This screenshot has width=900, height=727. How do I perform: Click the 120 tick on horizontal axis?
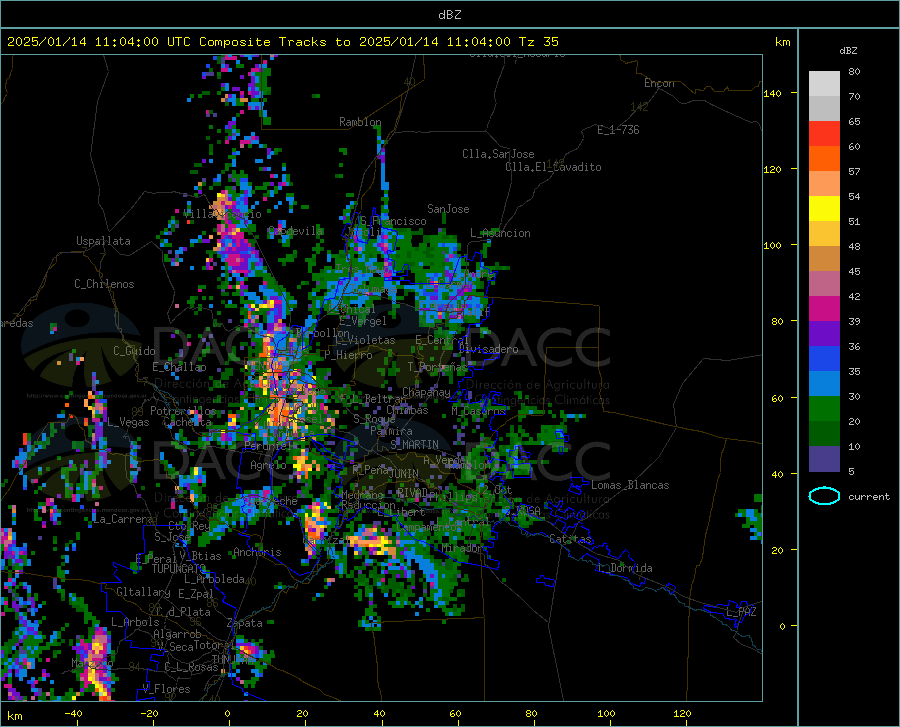682,714
